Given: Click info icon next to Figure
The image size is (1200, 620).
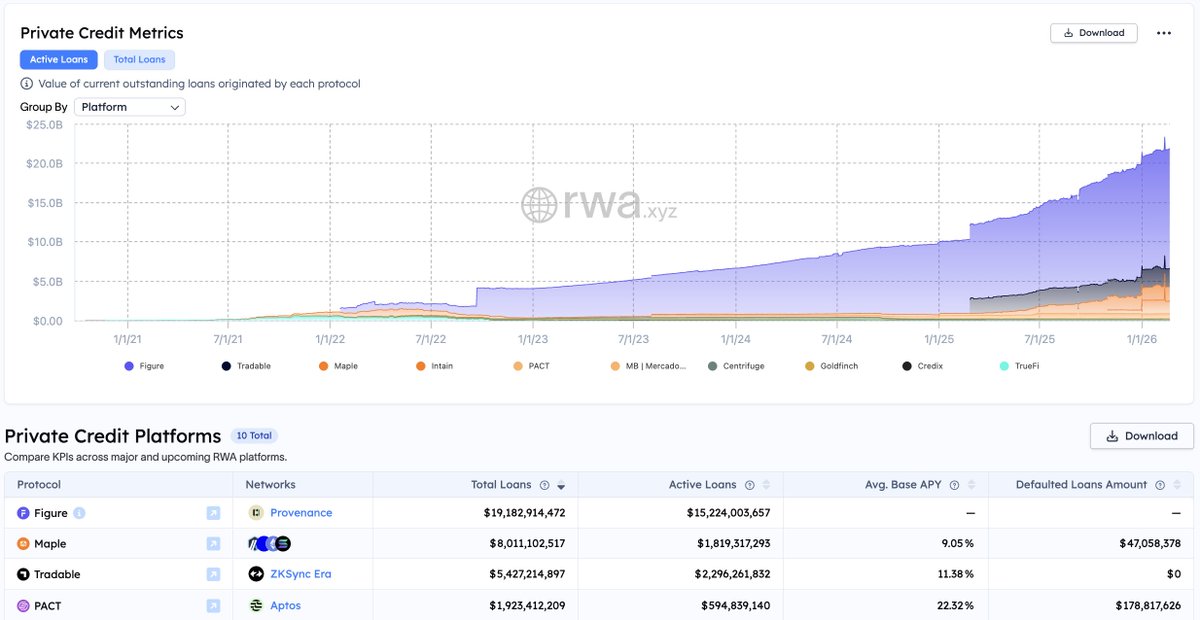Looking at the screenshot, I should (x=79, y=513).
